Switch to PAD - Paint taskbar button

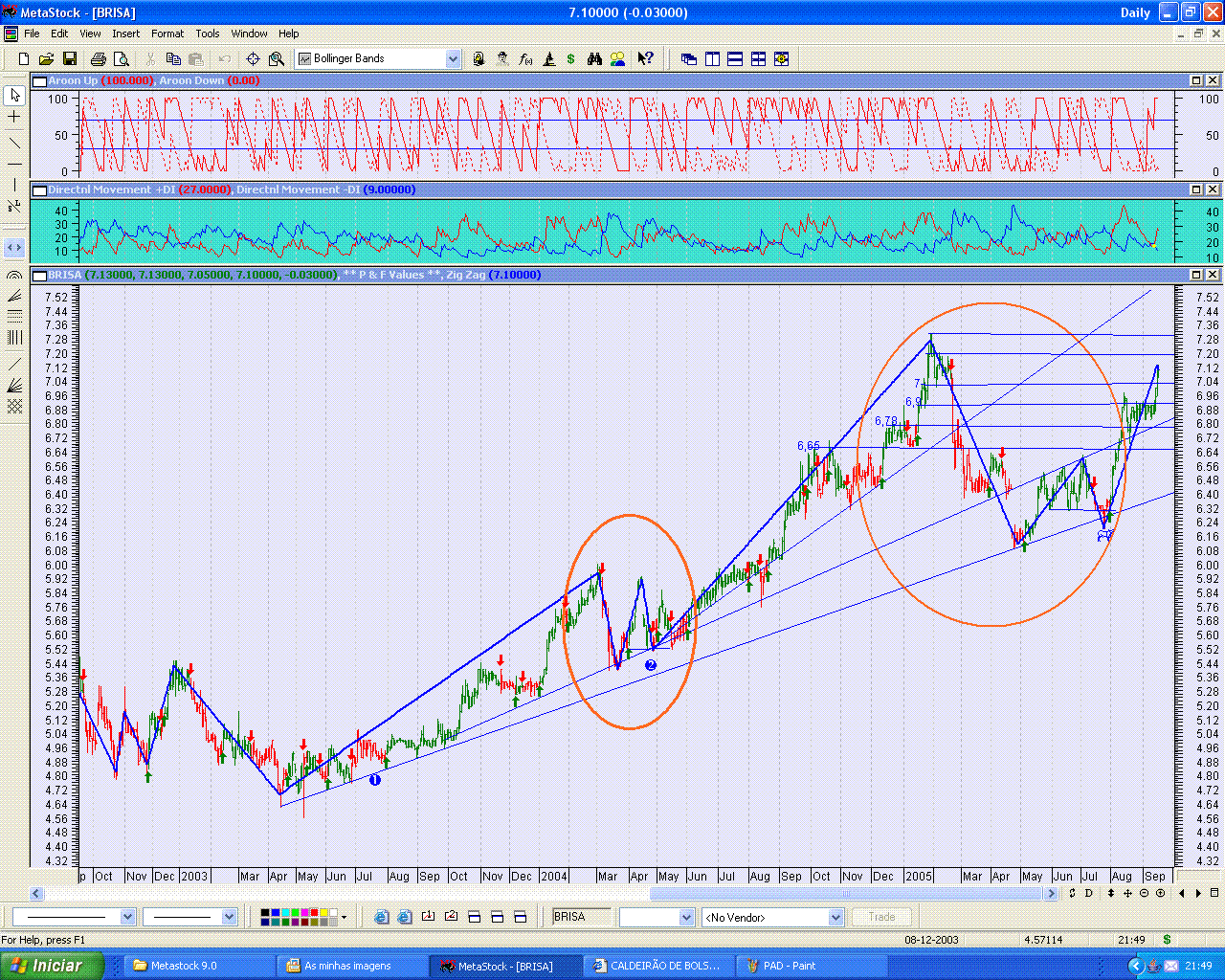pyautogui.click(x=790, y=966)
